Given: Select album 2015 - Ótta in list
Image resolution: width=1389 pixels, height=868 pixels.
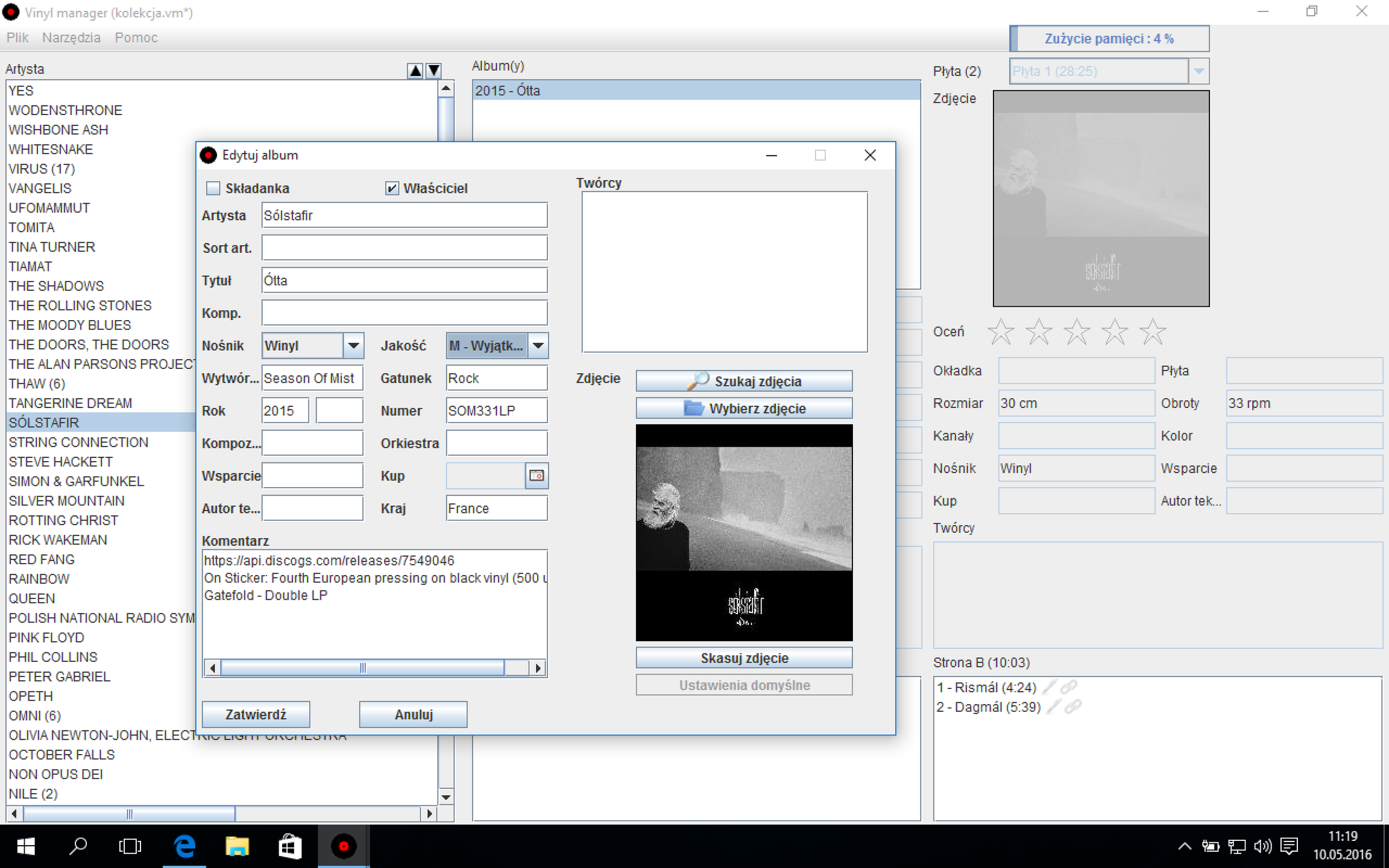Looking at the screenshot, I should (x=696, y=90).
